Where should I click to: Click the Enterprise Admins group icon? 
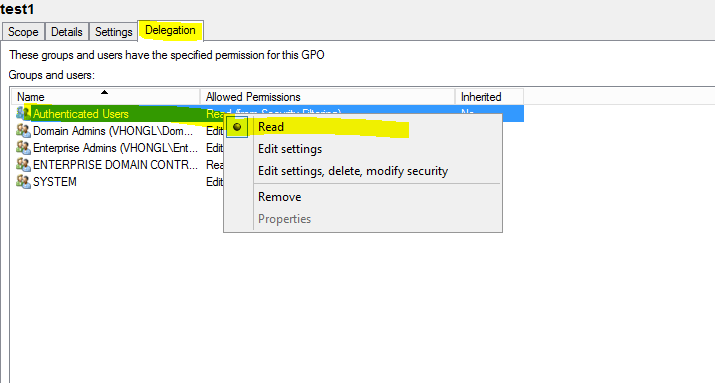[x=23, y=147]
